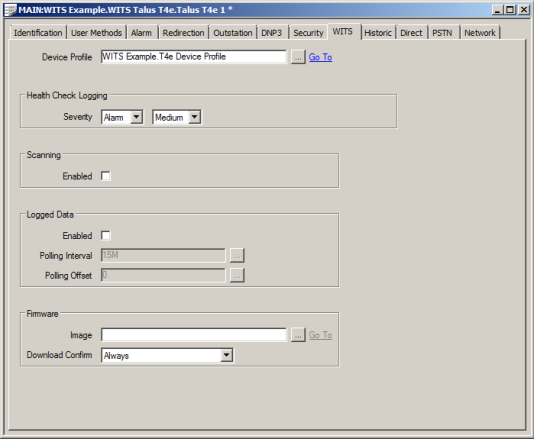Click the Polling Interval field
The width and height of the screenshot is (534, 439).
click(163, 255)
